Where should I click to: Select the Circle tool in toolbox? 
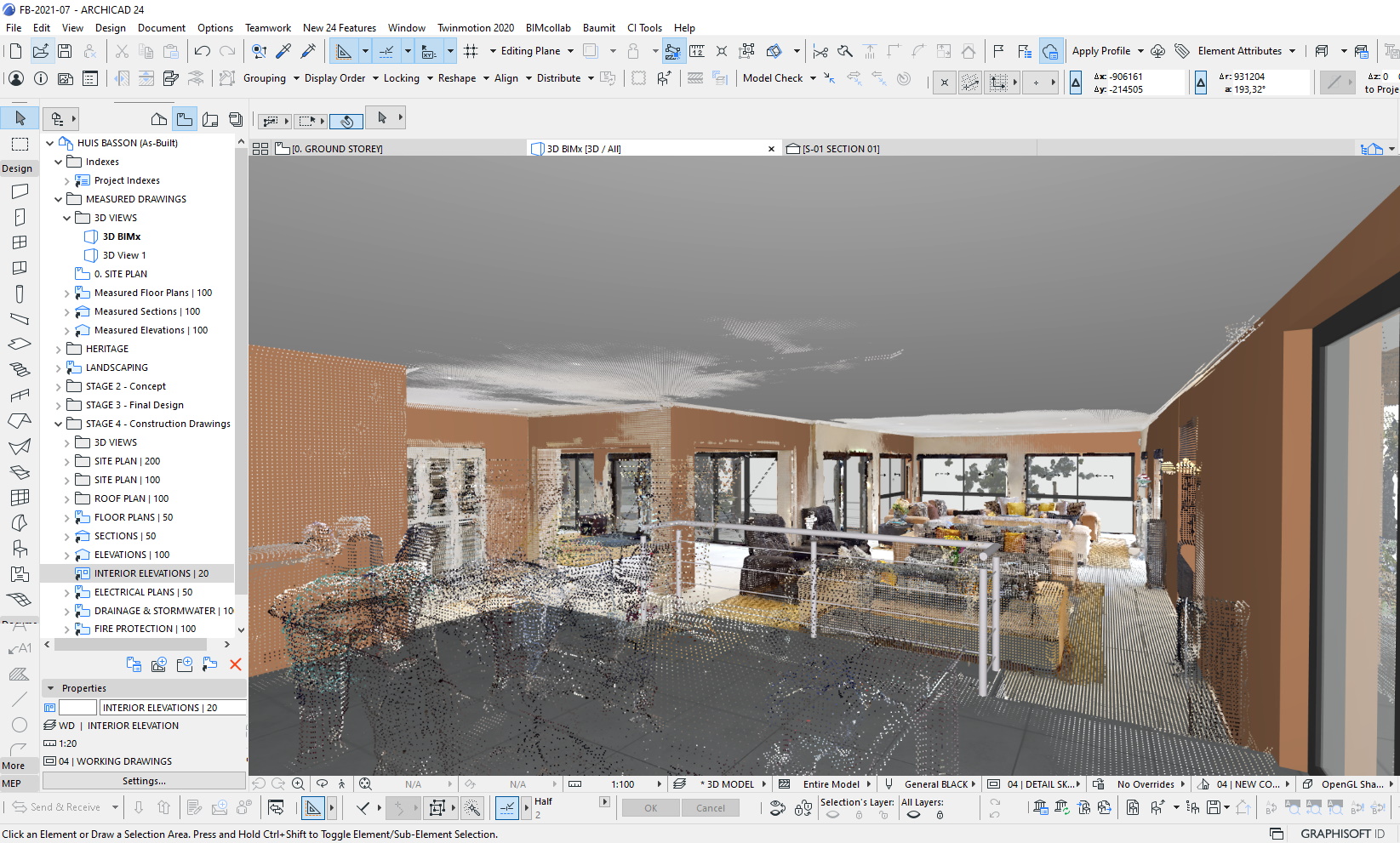20,725
